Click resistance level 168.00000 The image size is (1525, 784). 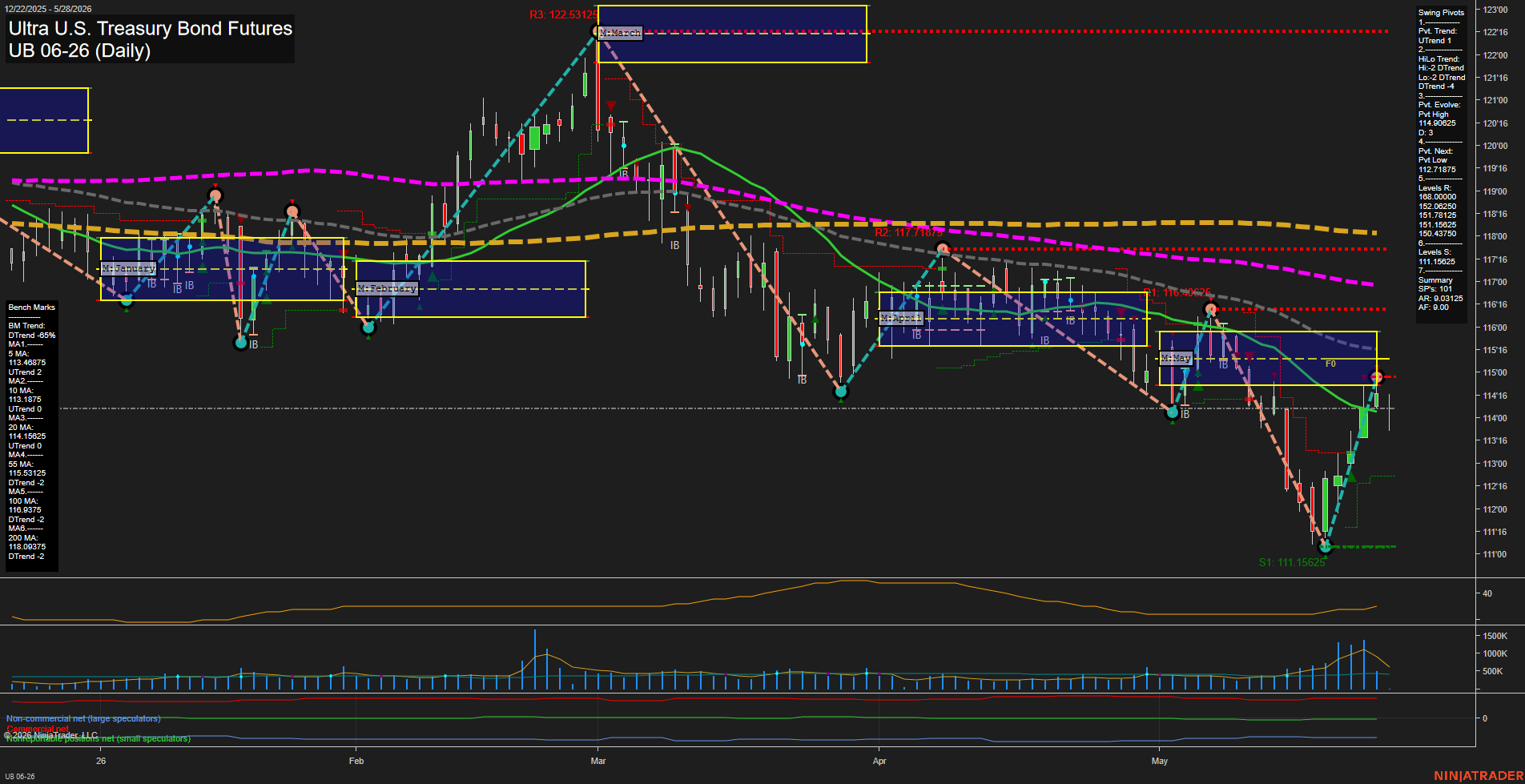(1437, 197)
